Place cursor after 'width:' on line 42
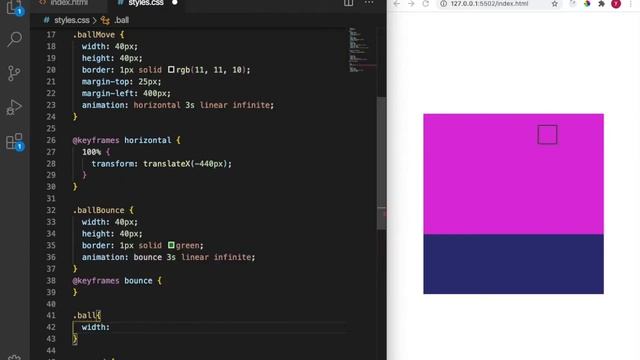 (111, 327)
